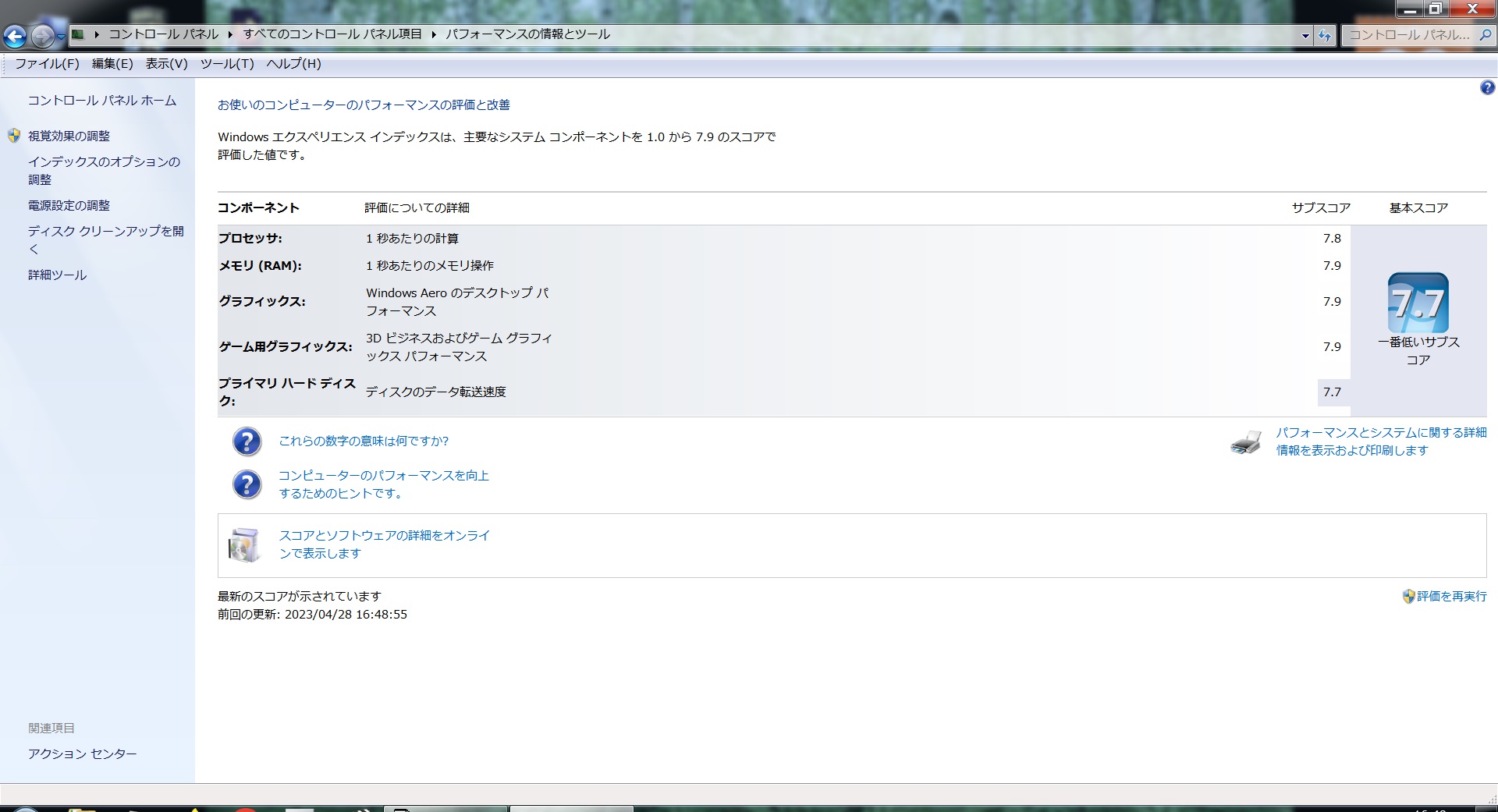The height and width of the screenshot is (812, 1498).
Task: Open アクション センター link
Action: pos(83,754)
